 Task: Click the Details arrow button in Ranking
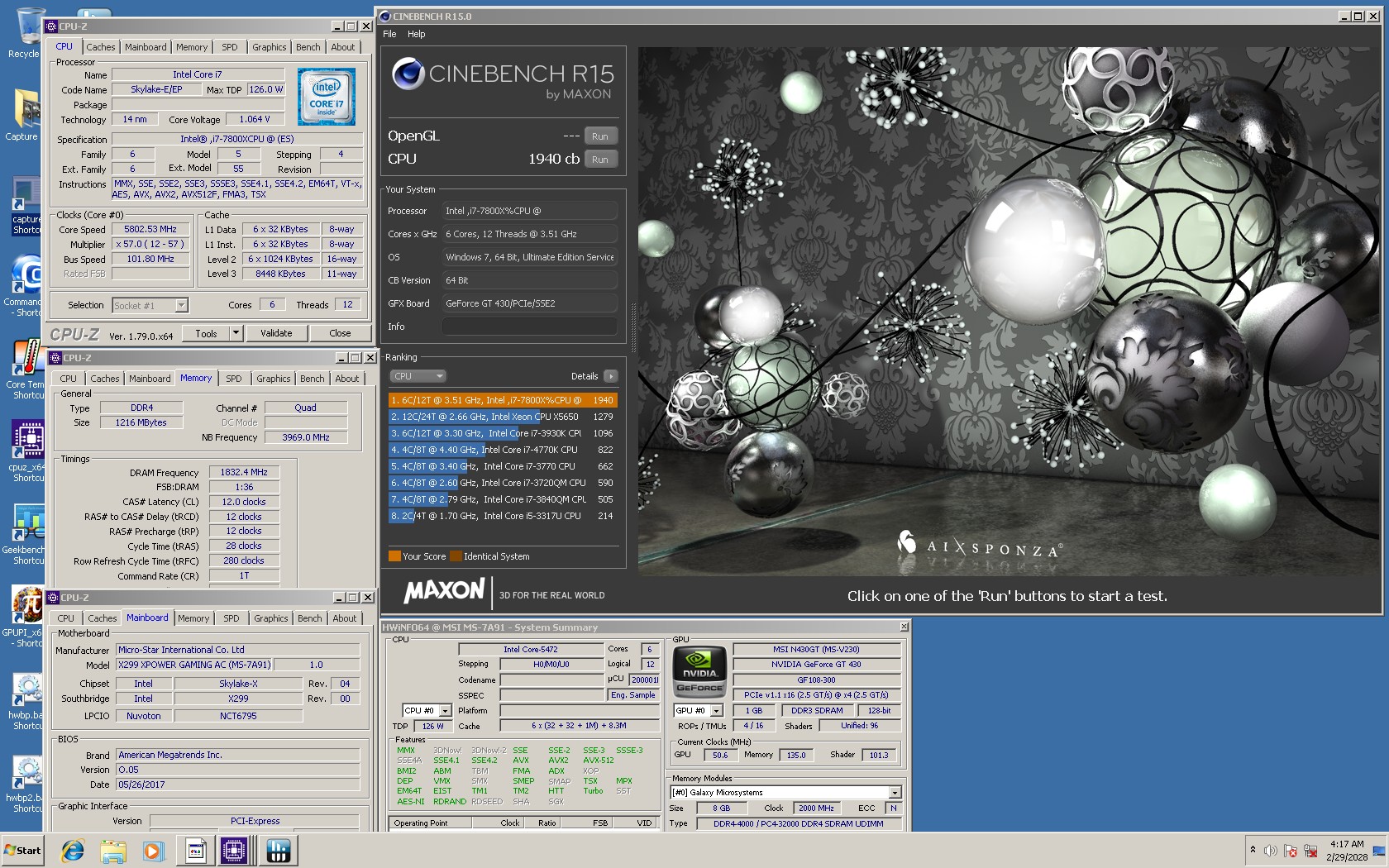point(610,376)
